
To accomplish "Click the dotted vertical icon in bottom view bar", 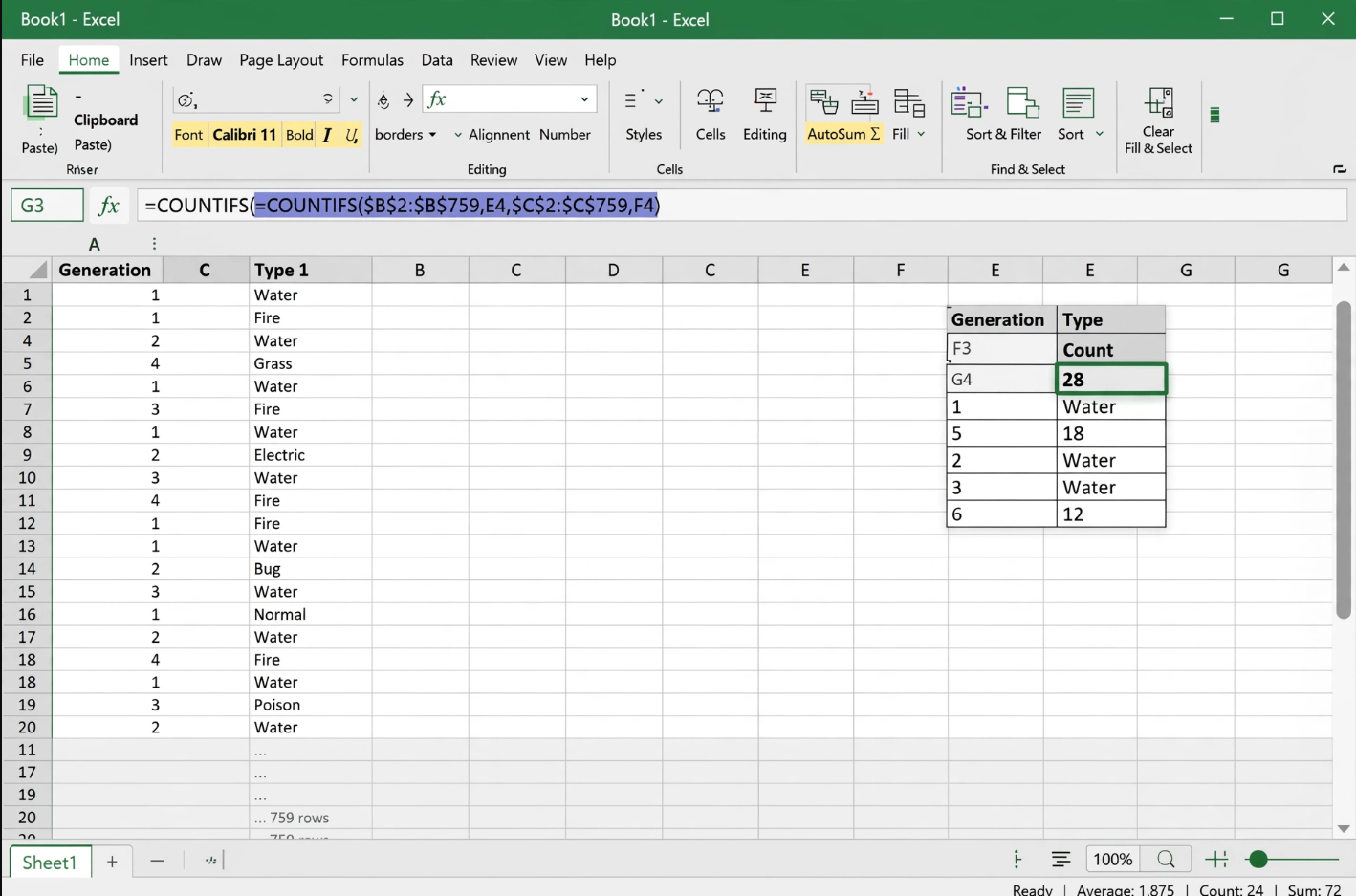I will (1017, 859).
